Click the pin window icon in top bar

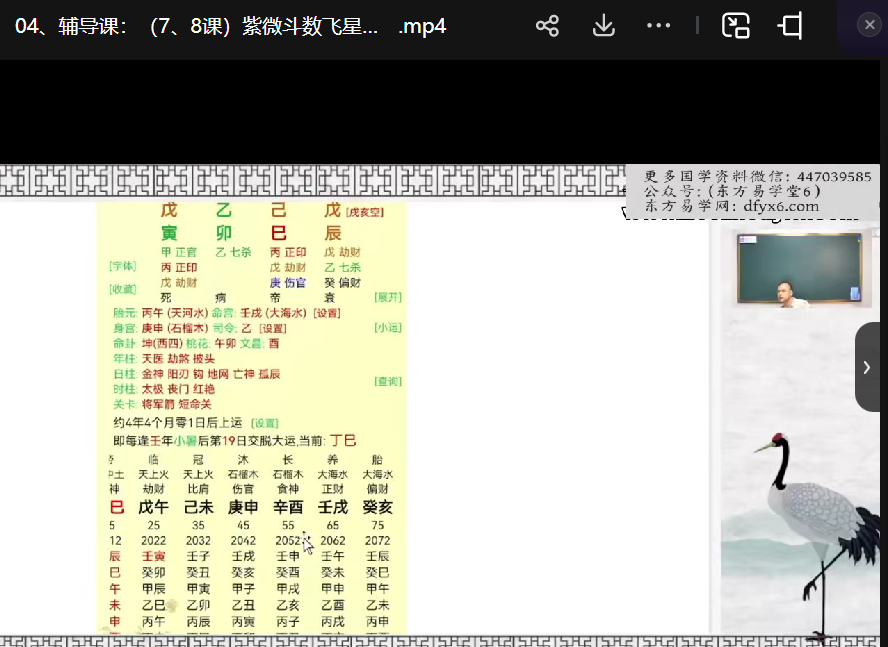(x=790, y=26)
